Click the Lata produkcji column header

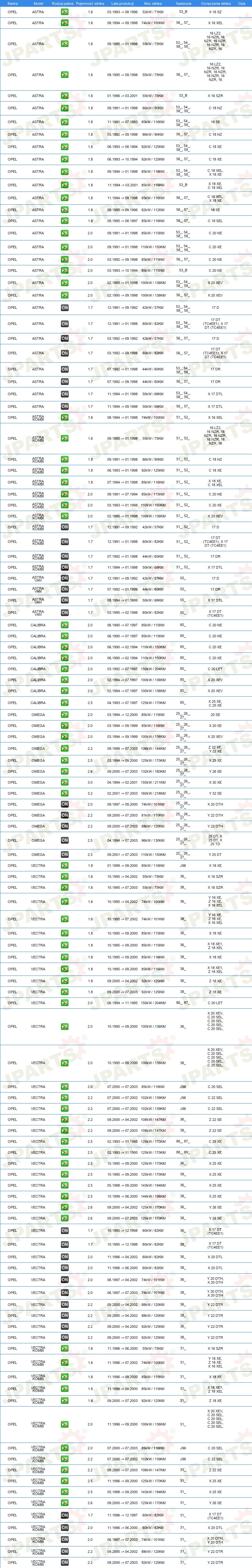point(122,3)
